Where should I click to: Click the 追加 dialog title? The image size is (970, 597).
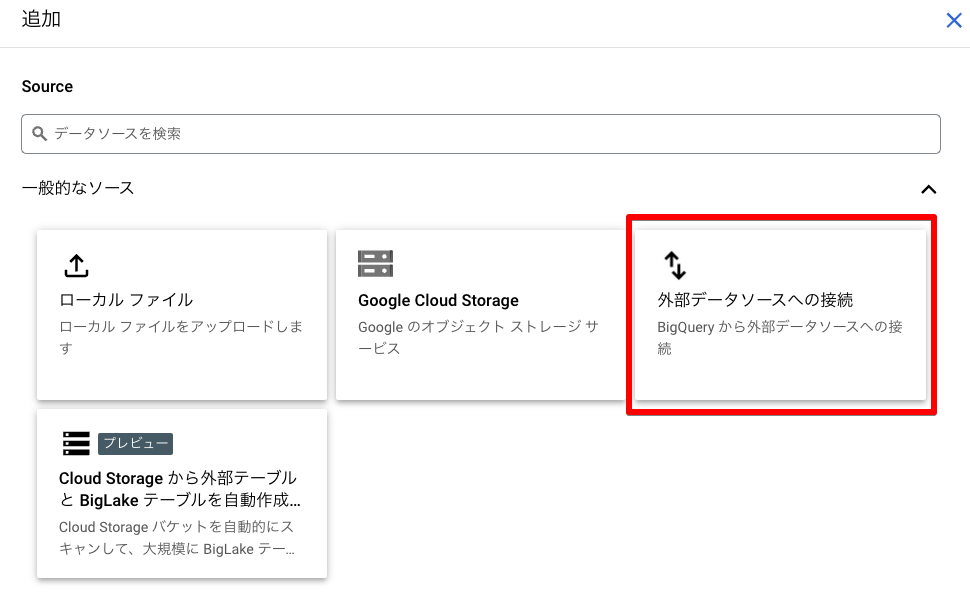point(40,18)
